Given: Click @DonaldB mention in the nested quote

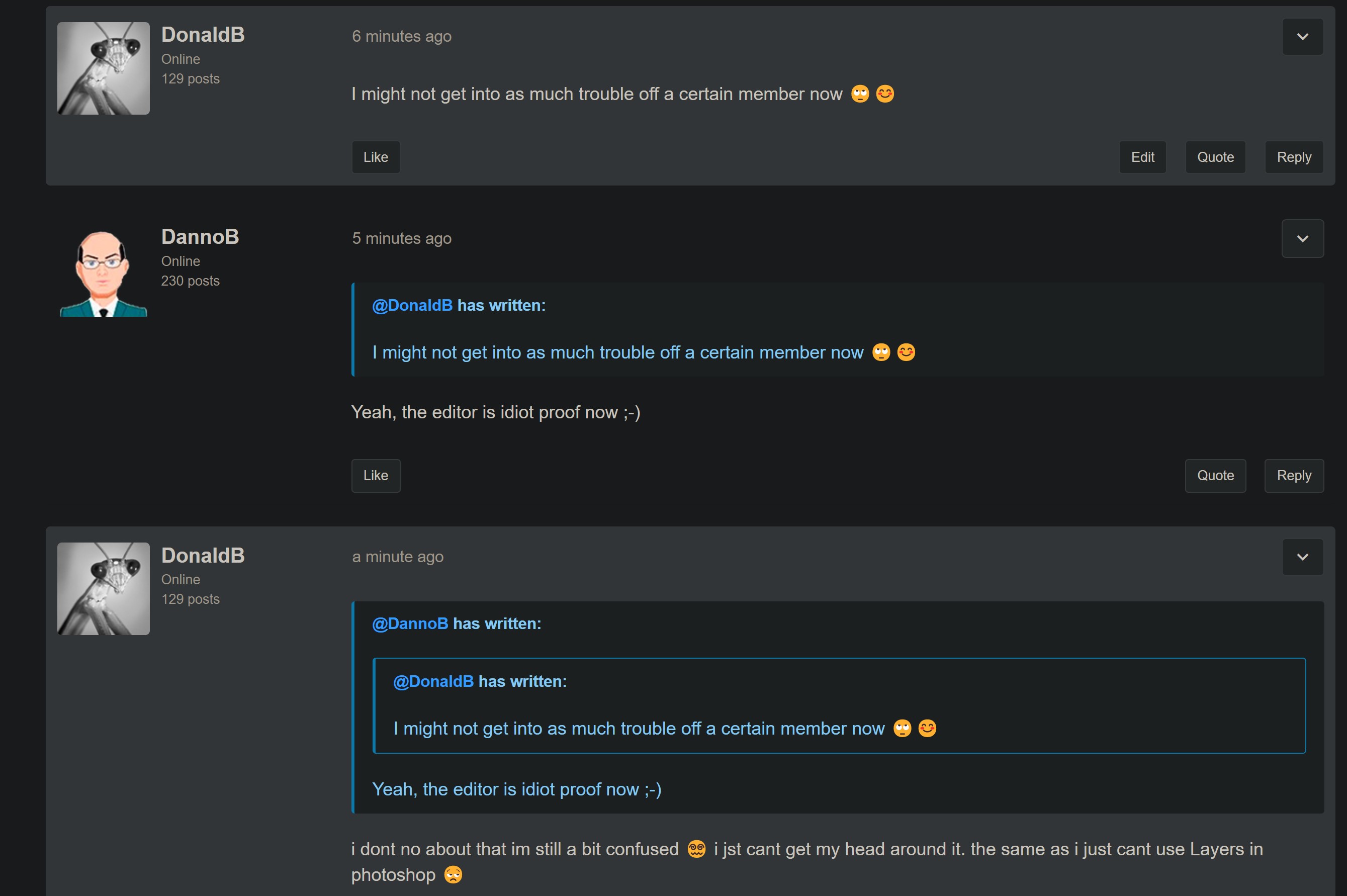Looking at the screenshot, I should click(433, 681).
